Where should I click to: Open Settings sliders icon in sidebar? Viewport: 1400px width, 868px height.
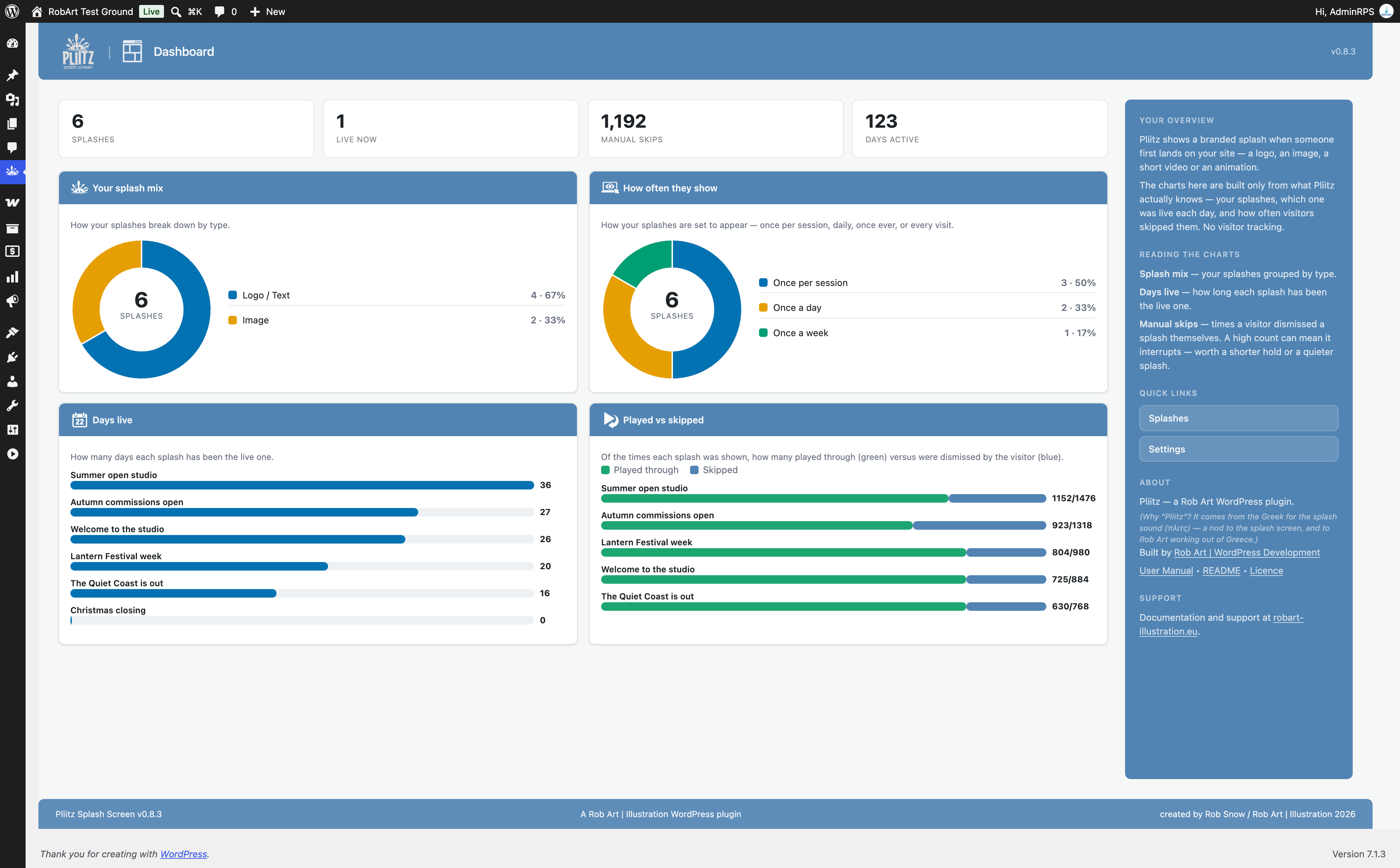pyautogui.click(x=12, y=429)
